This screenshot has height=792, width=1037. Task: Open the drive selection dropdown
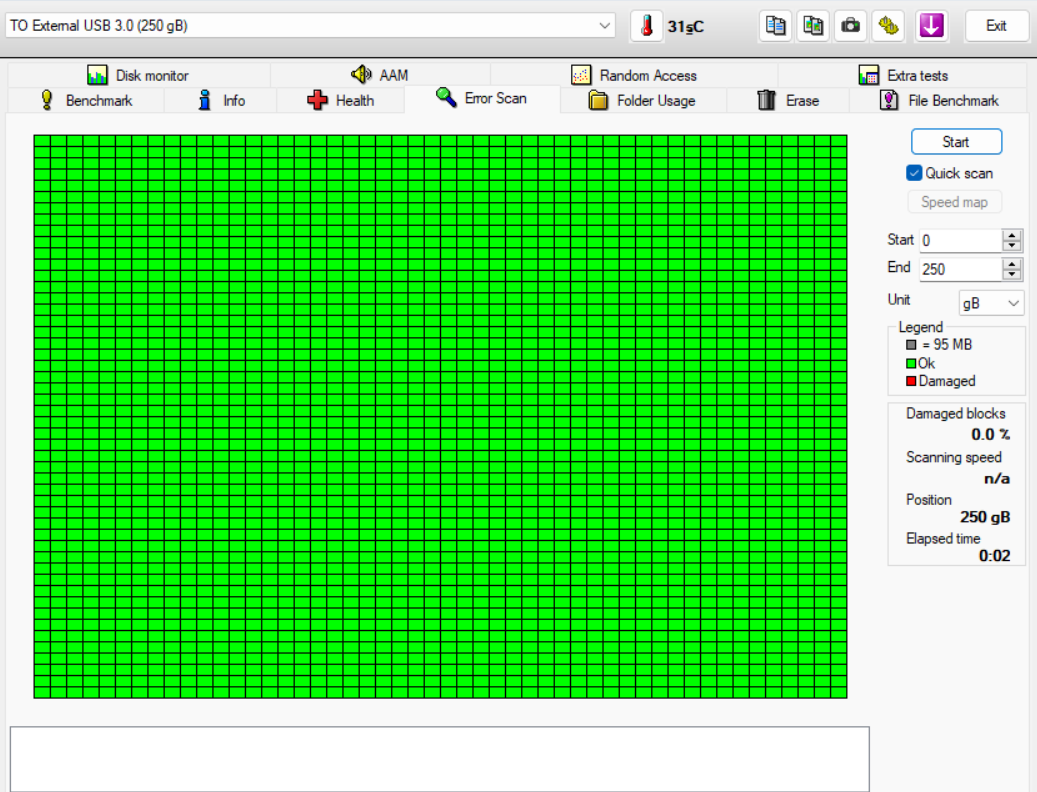coord(310,26)
